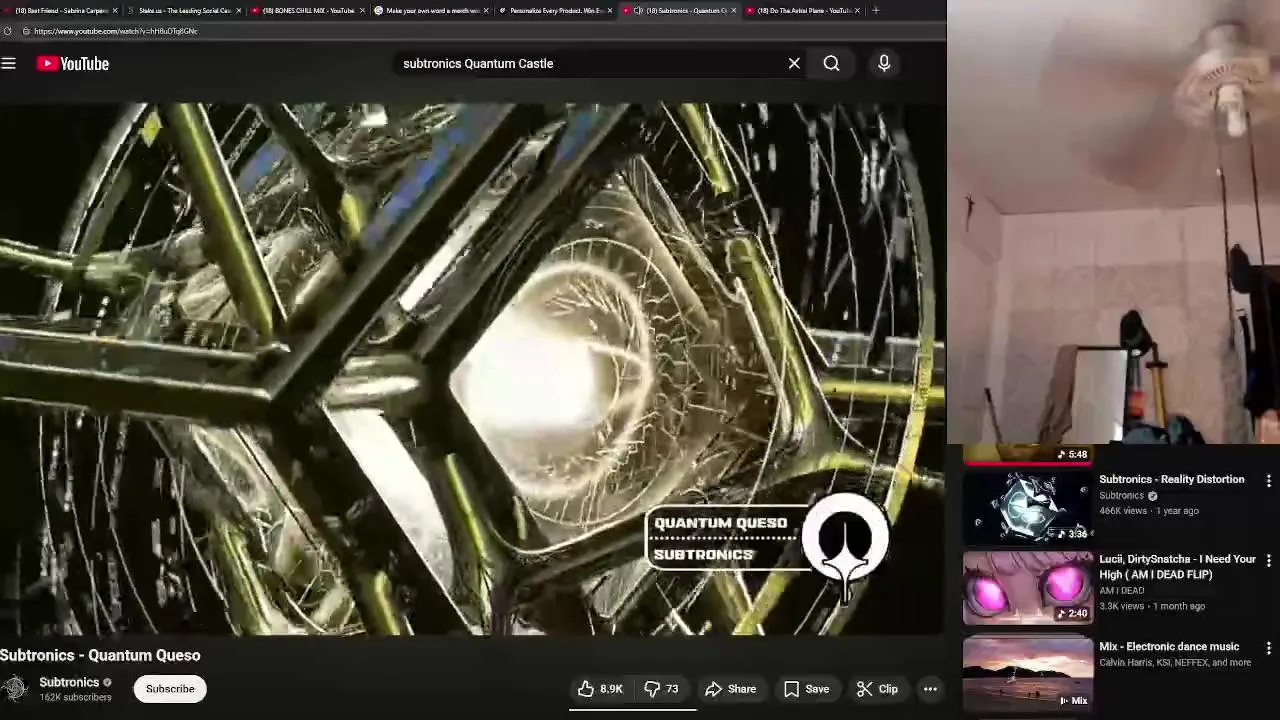Like the video with thumbs up
This screenshot has height=720, width=1280.
[600, 689]
